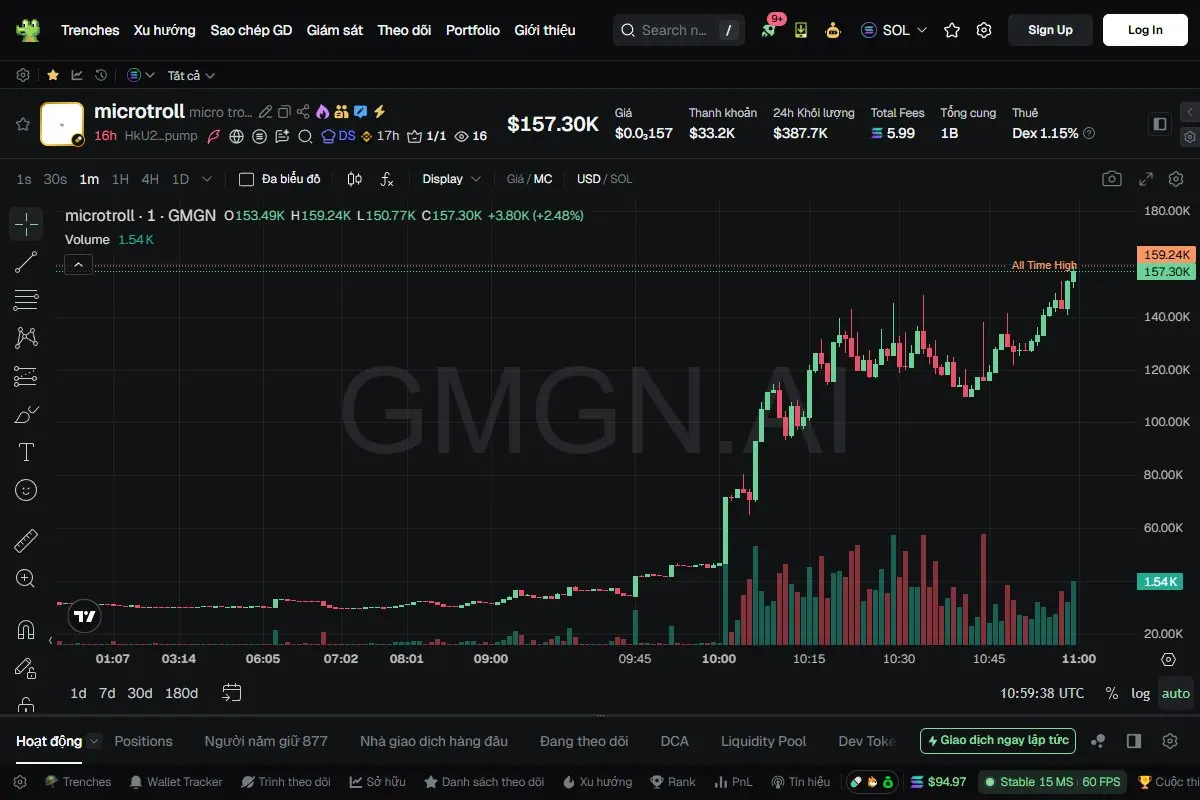Select the trend line drawing tool
Image resolution: width=1200 pixels, height=800 pixels.
[26, 262]
